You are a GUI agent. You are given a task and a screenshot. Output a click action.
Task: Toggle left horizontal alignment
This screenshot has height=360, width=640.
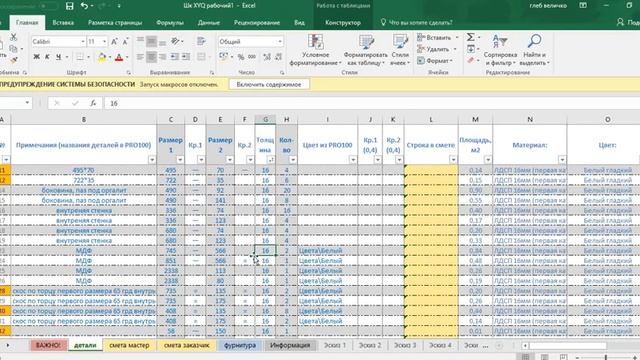pyautogui.click(x=140, y=57)
